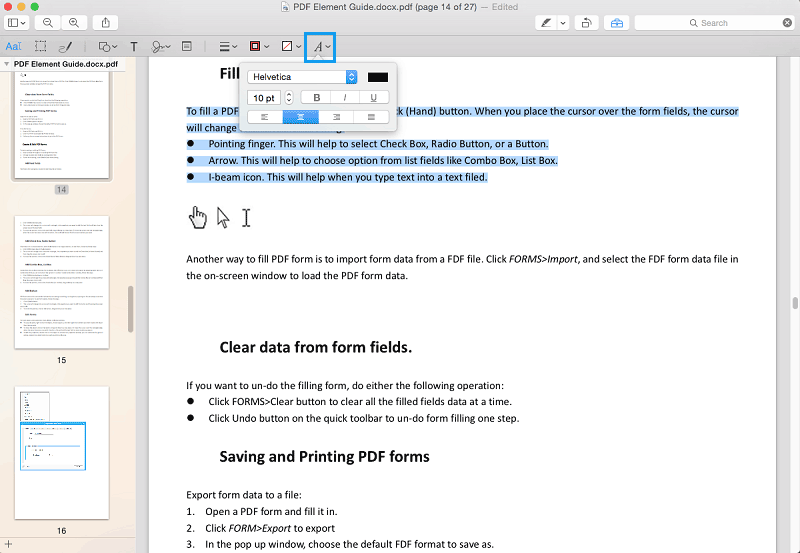
Task: Edit the 10 pt font size field
Action: pos(264,97)
